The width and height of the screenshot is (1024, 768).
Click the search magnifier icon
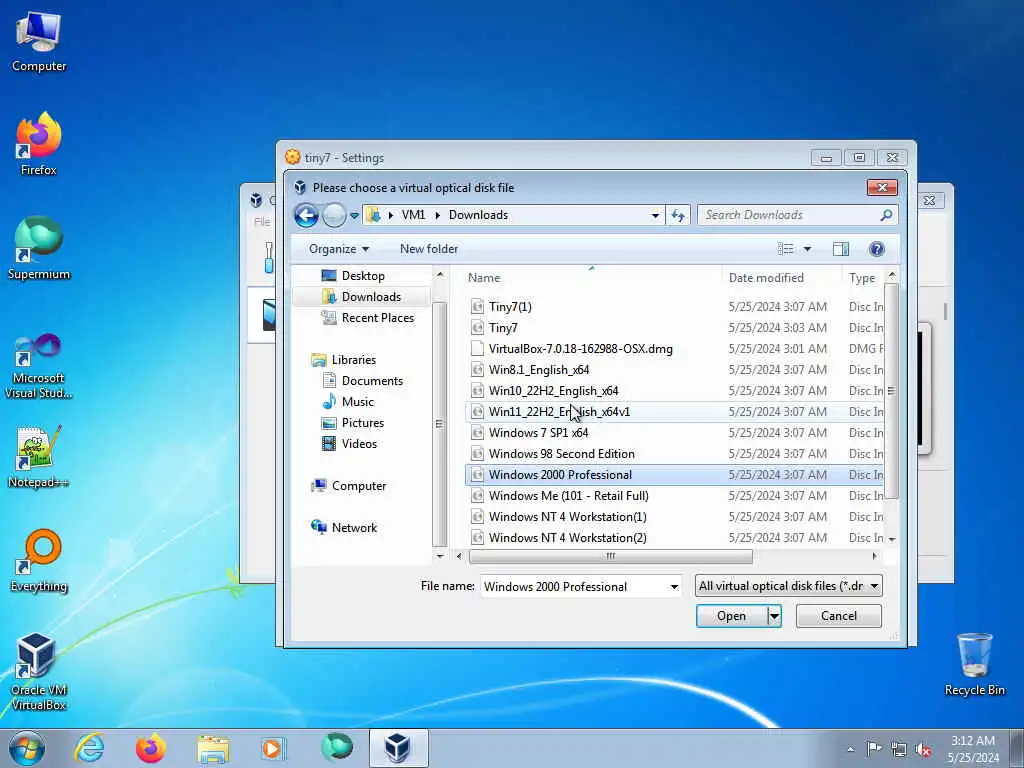886,215
